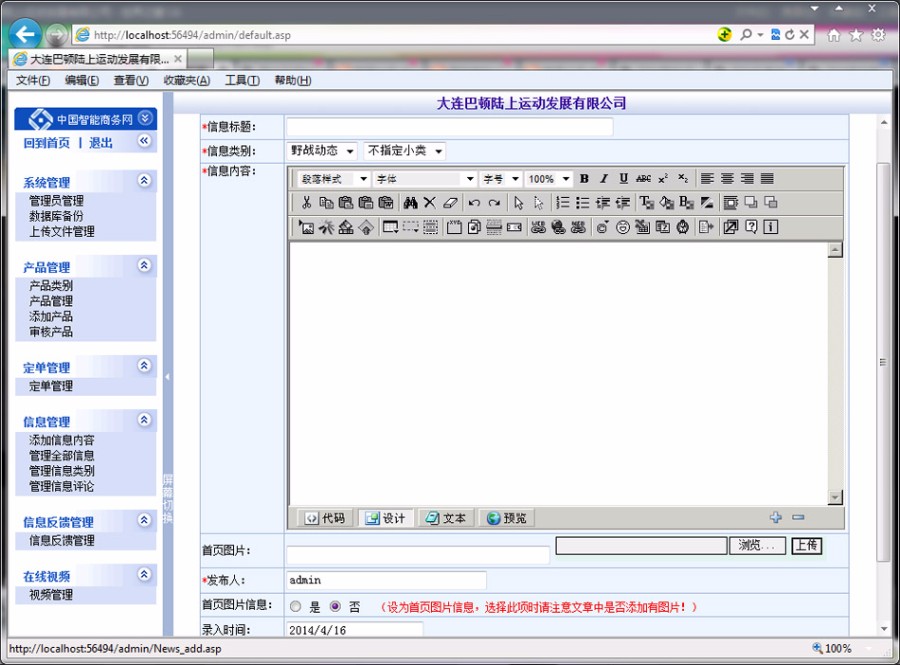900x665 pixels.
Task: Open the 工具(T) browser menu
Action: pyautogui.click(x=241, y=80)
